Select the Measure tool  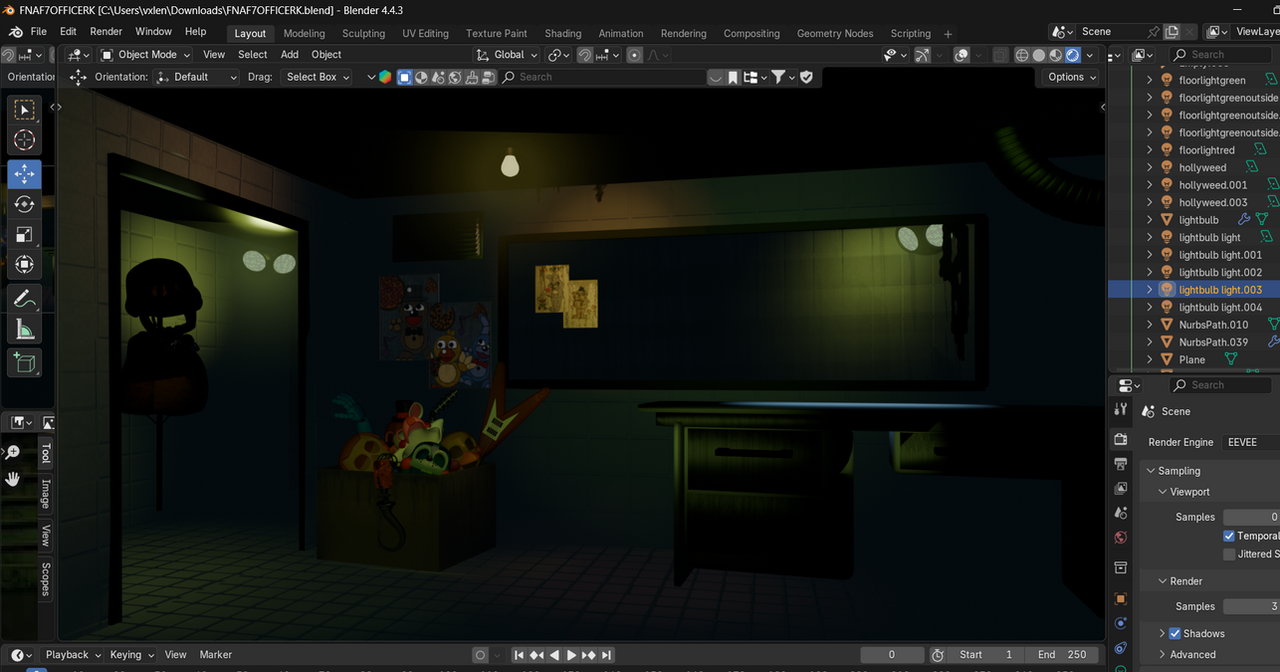click(25, 329)
